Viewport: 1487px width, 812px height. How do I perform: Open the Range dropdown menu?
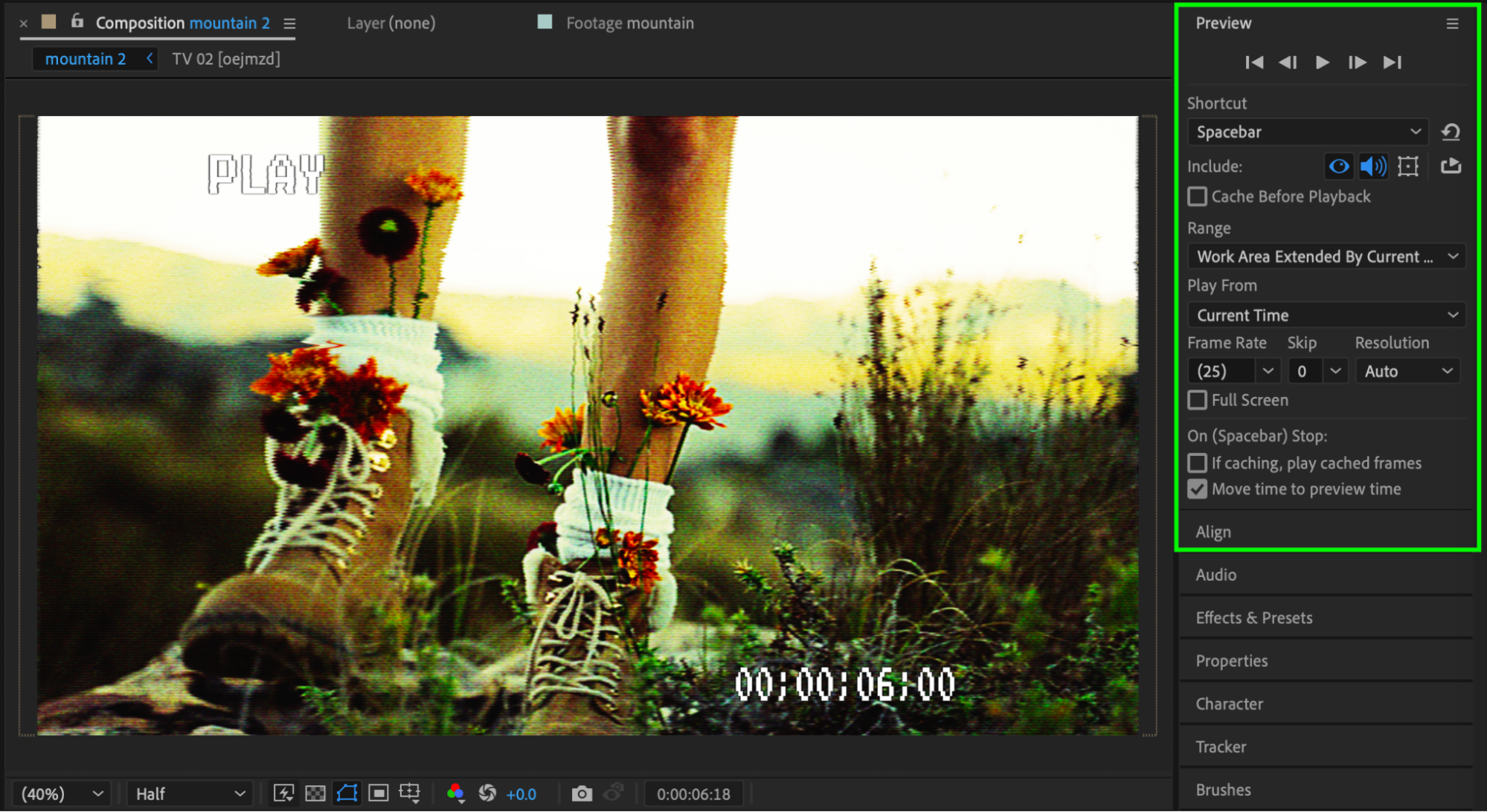point(1326,257)
